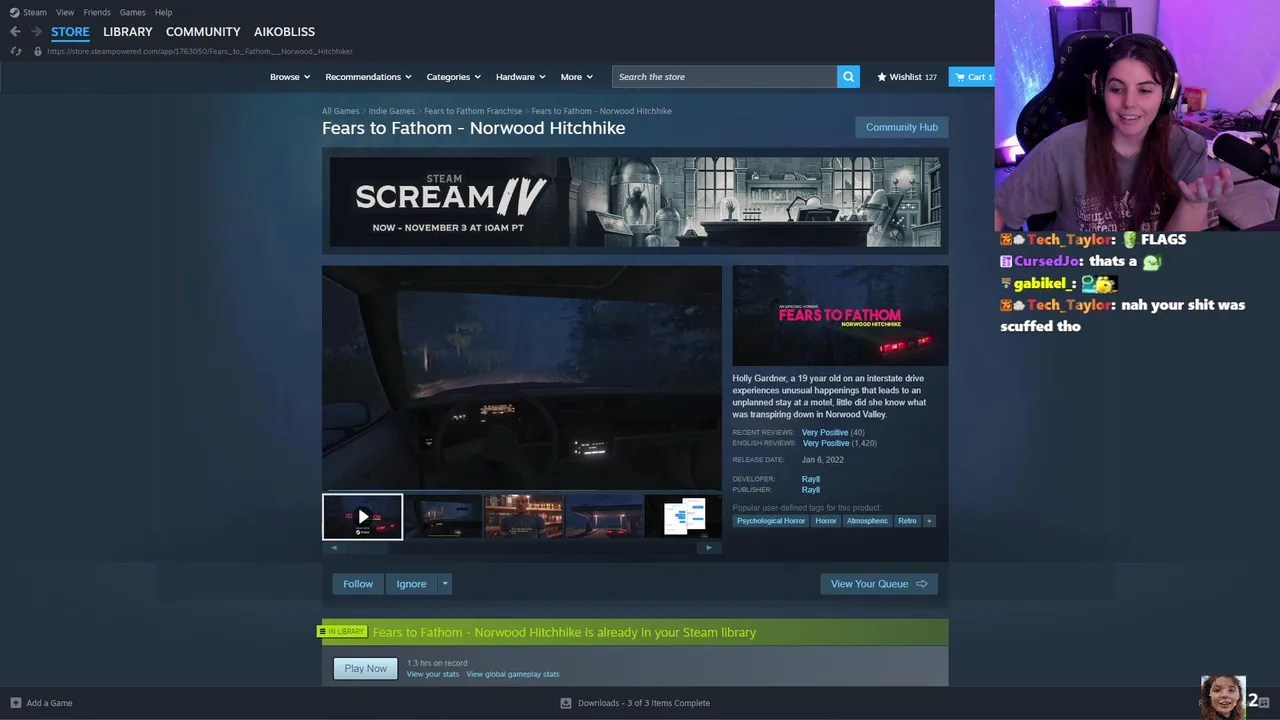Expand the Hardware dropdown

point(521,77)
